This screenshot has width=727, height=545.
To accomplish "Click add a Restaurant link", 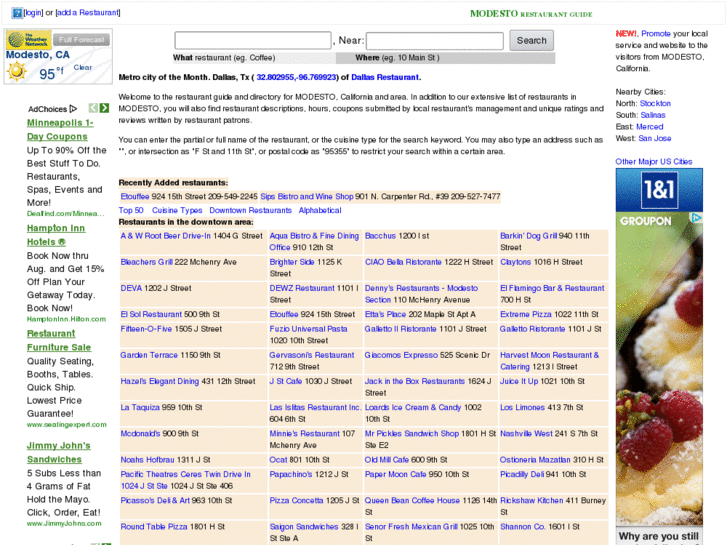I will (88, 13).
